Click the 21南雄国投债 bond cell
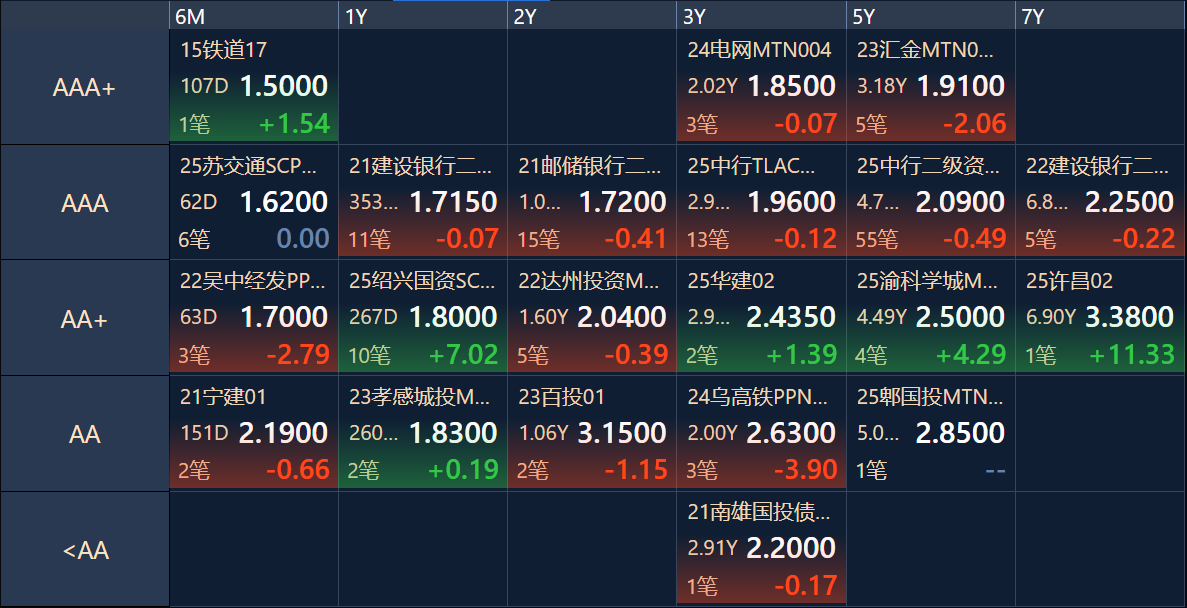This screenshot has width=1187, height=608. tap(762, 549)
